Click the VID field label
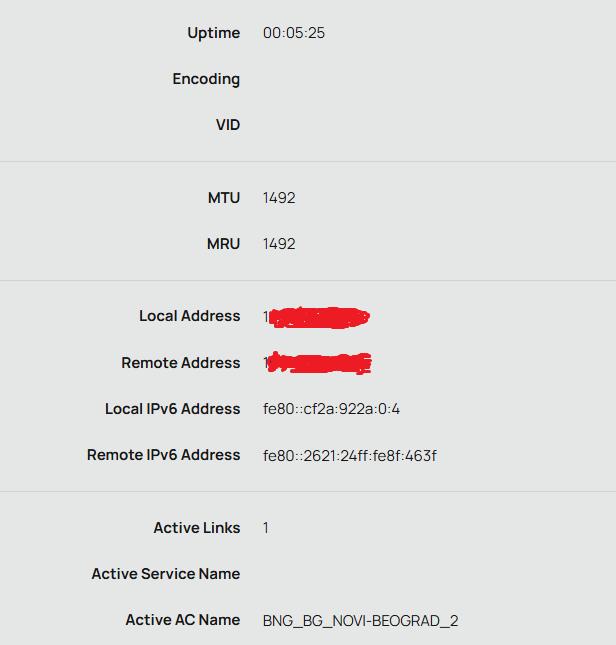Image resolution: width=616 pixels, height=645 pixels. pos(228,125)
